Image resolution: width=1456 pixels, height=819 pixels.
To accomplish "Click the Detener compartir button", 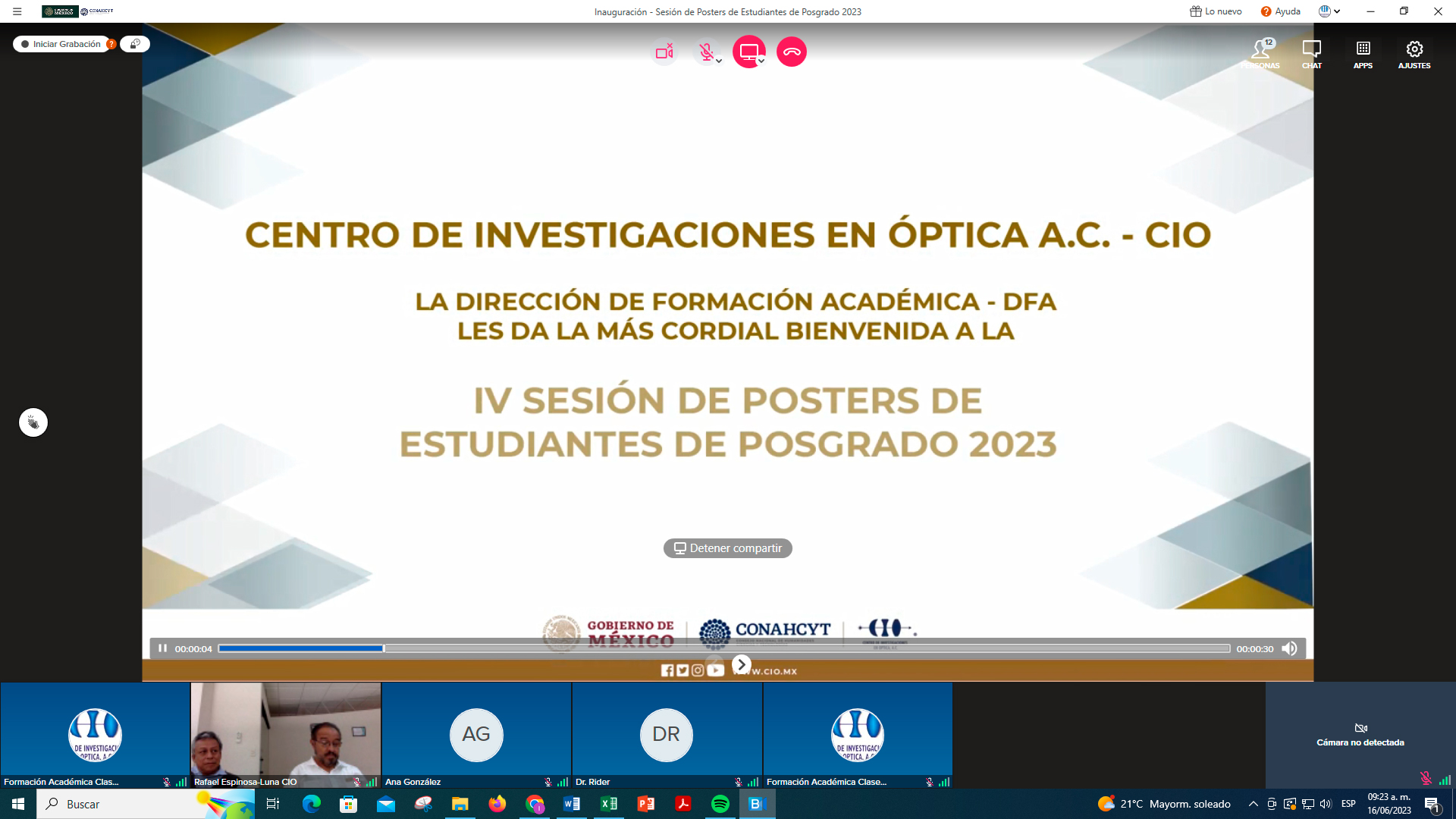I will pos(727,548).
